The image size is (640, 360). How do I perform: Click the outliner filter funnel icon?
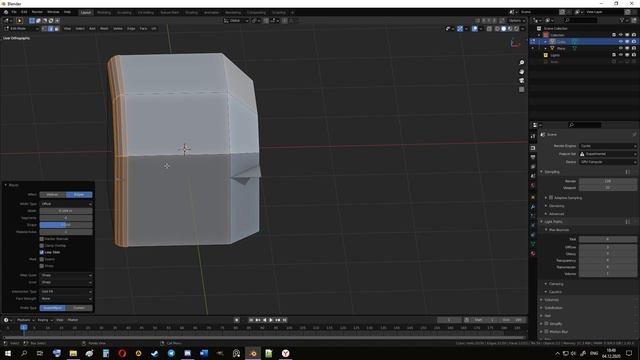click(x=622, y=20)
